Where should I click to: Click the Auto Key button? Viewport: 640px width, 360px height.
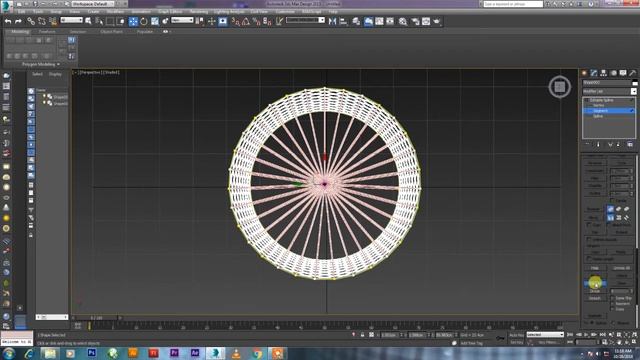click(x=516, y=335)
